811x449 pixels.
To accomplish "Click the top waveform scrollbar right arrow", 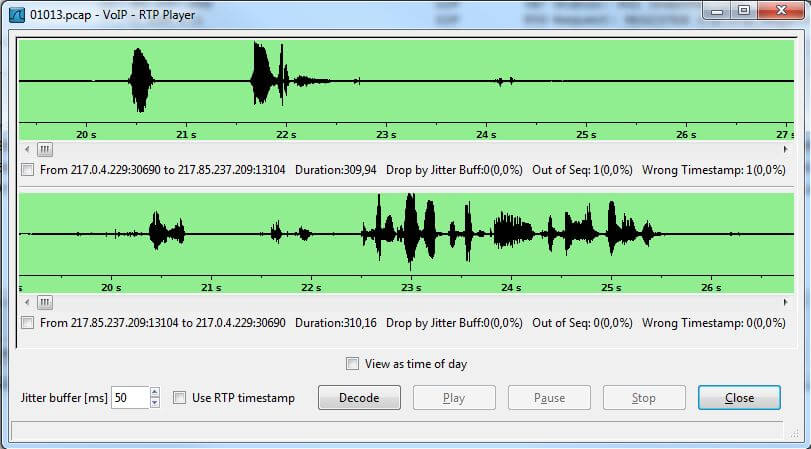I will (786, 149).
